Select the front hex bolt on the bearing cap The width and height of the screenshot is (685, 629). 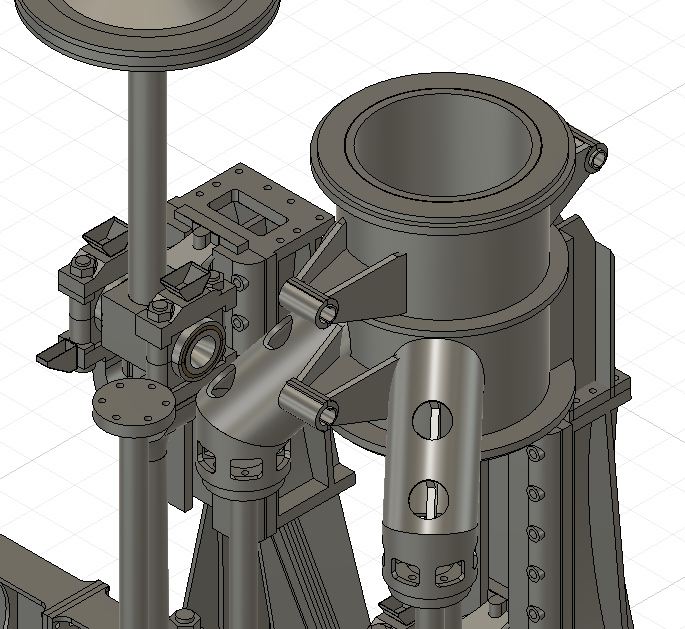click(159, 308)
